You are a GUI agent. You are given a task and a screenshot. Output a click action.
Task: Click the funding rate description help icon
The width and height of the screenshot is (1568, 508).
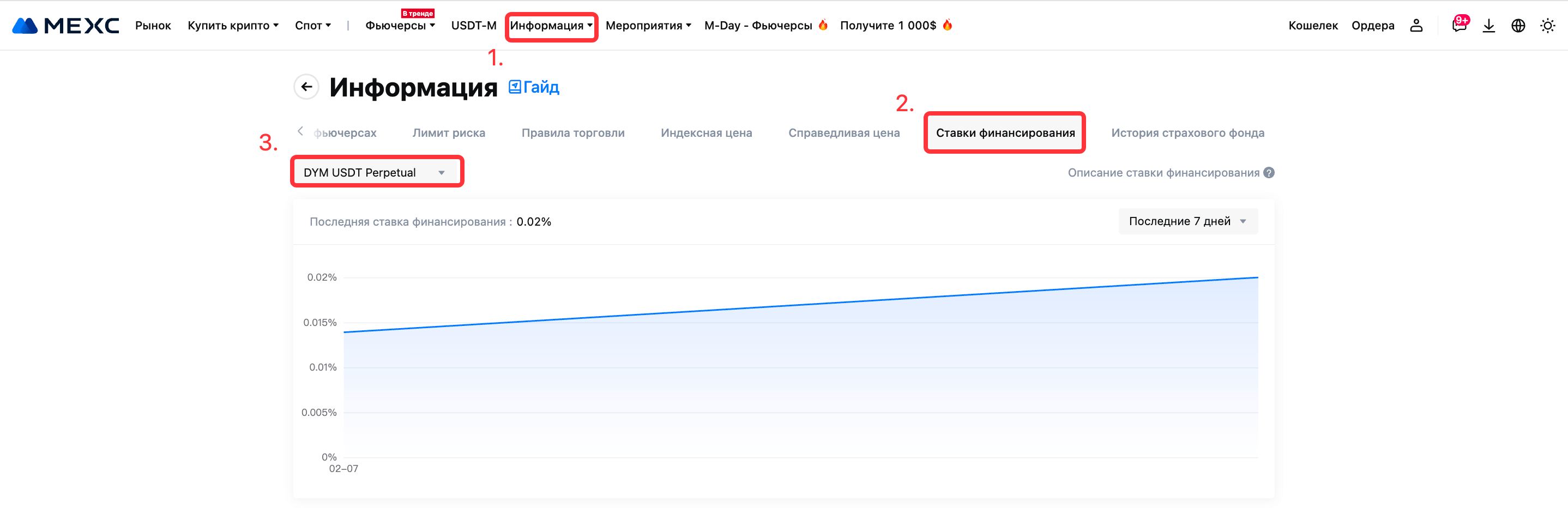[x=1269, y=173]
